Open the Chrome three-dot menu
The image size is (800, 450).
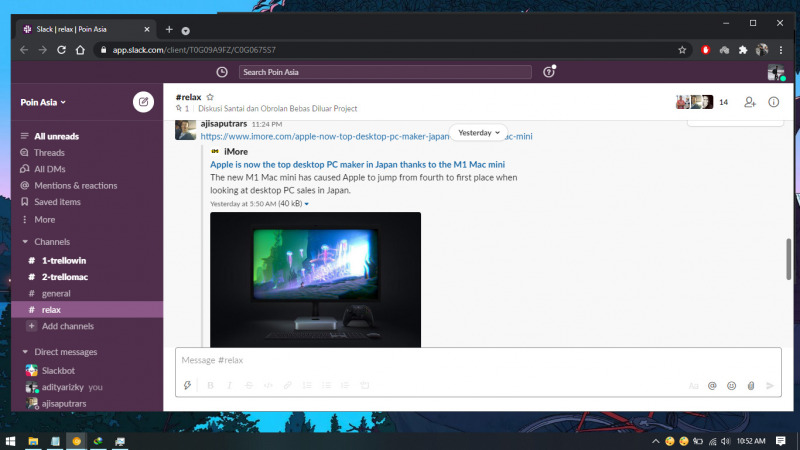pyautogui.click(x=781, y=50)
